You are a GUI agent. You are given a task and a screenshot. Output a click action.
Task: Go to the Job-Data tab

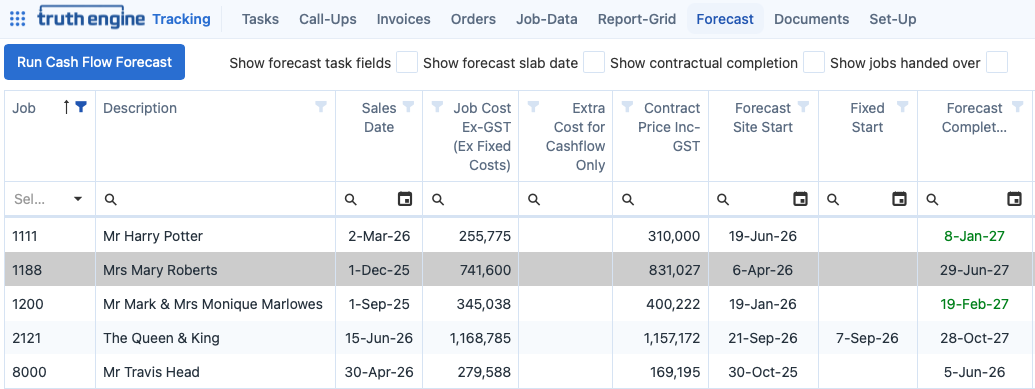pyautogui.click(x=547, y=19)
